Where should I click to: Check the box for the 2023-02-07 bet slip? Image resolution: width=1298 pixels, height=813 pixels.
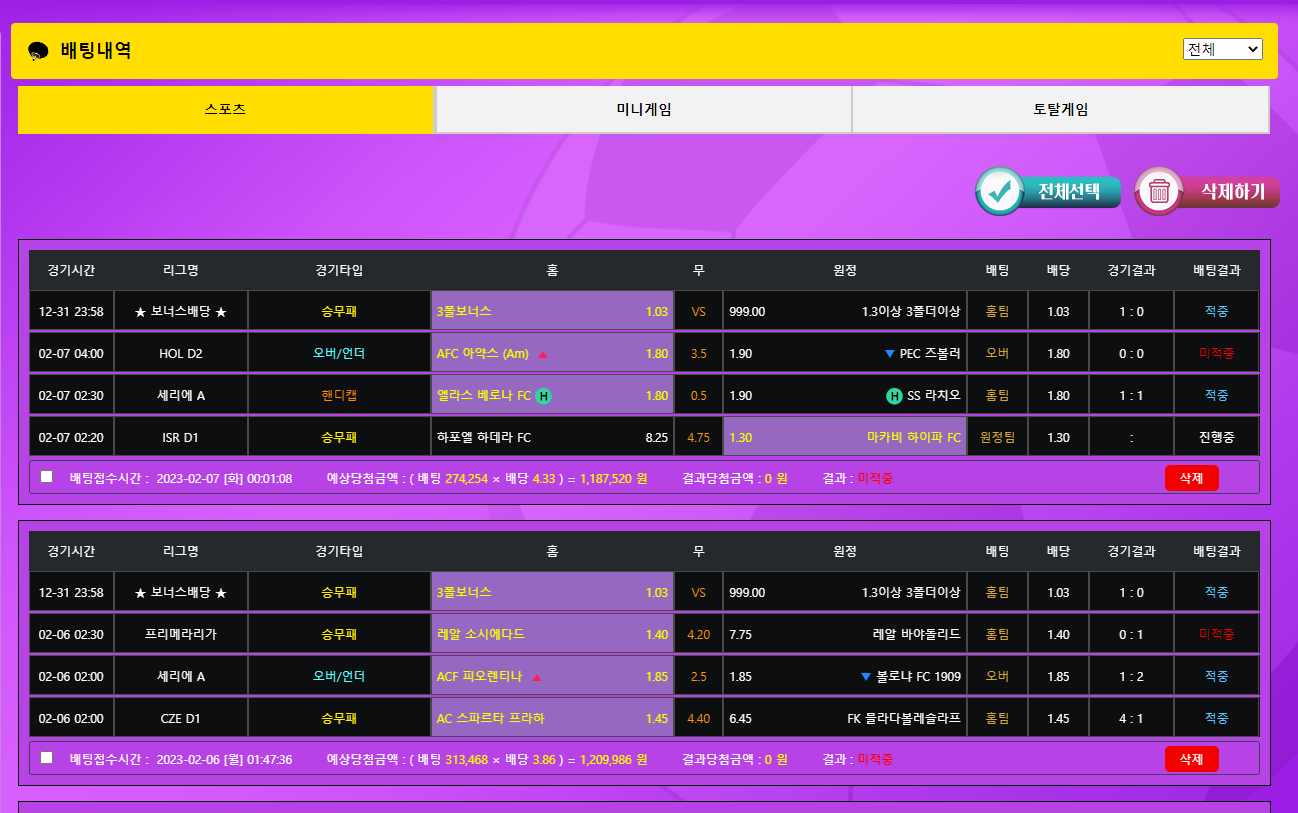pyautogui.click(x=47, y=477)
